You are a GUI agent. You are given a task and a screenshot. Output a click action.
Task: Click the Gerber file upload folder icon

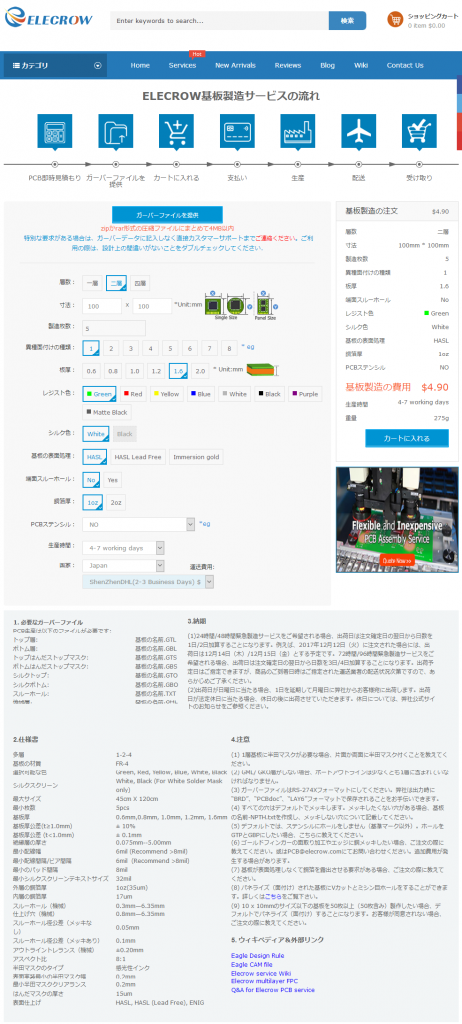116,131
